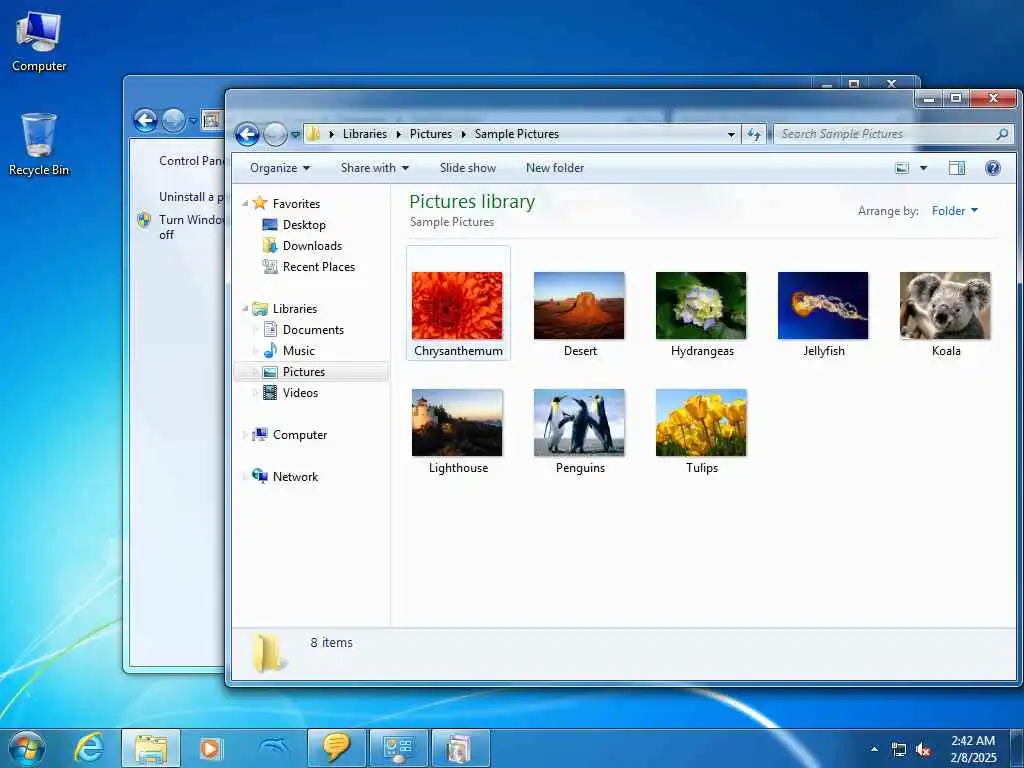Expand the address bar history dropdown arrow

(731, 135)
